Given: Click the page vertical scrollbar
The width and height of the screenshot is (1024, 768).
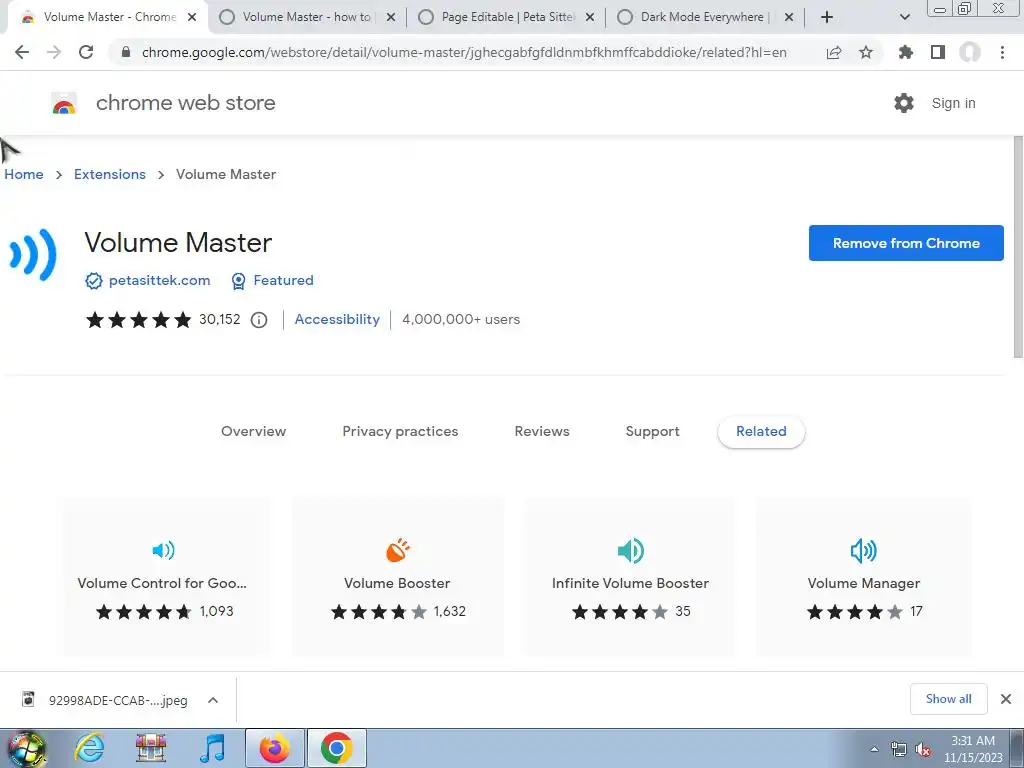Looking at the screenshot, I should pyautogui.click(x=1018, y=247).
